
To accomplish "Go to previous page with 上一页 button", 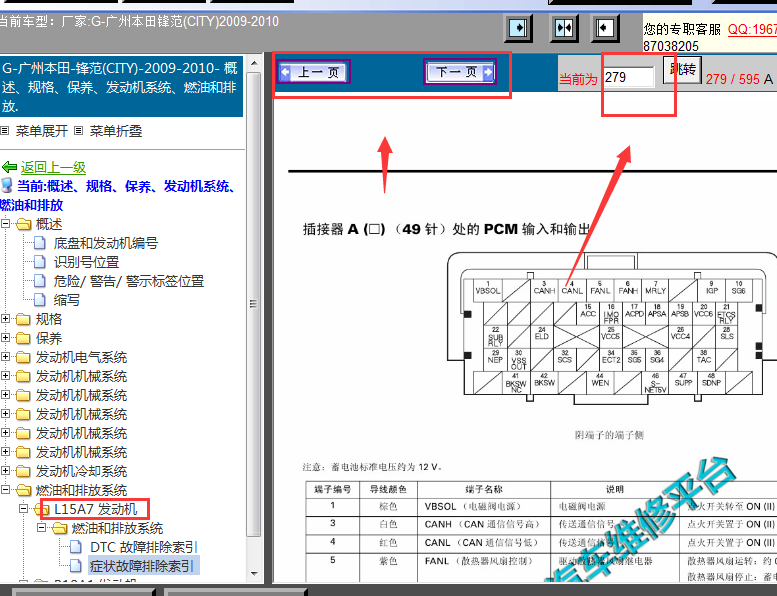I will pos(314,72).
